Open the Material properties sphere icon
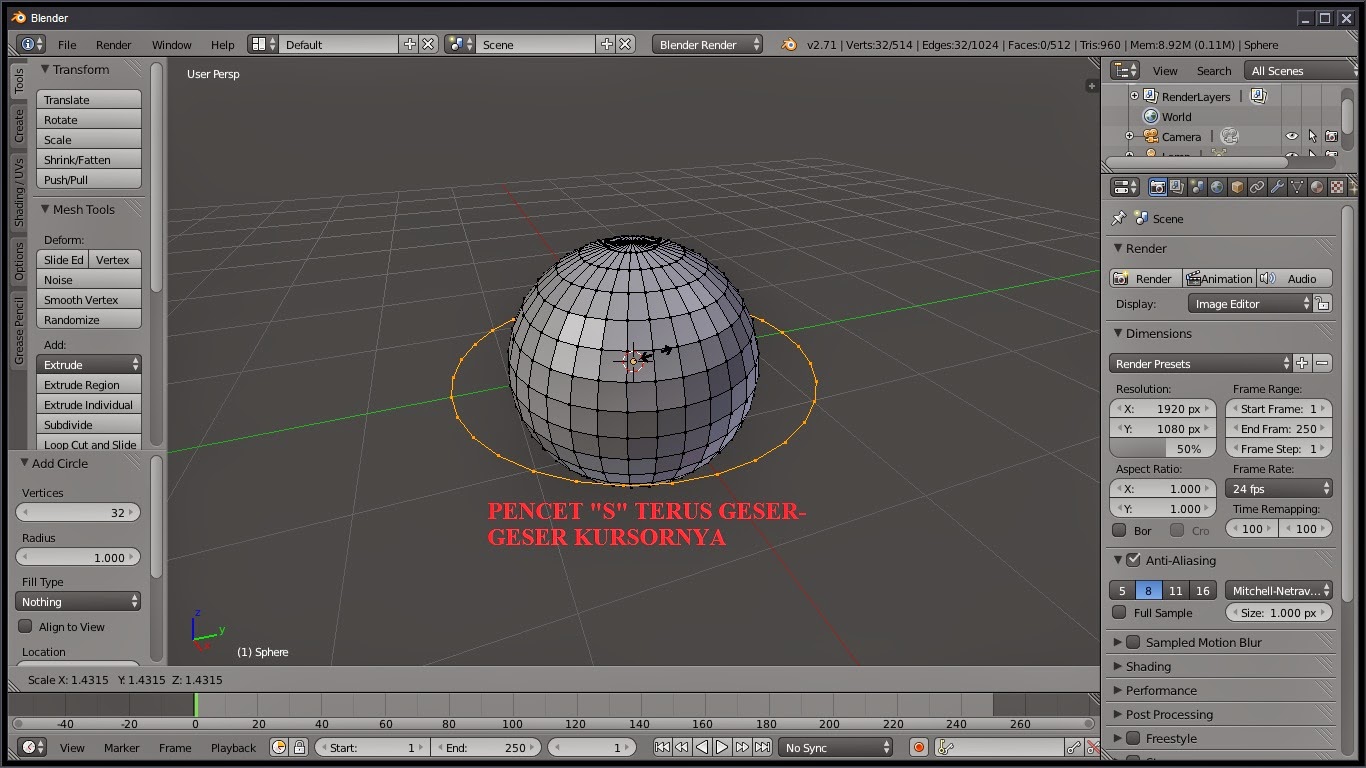Image resolution: width=1366 pixels, height=768 pixels. tap(1317, 187)
